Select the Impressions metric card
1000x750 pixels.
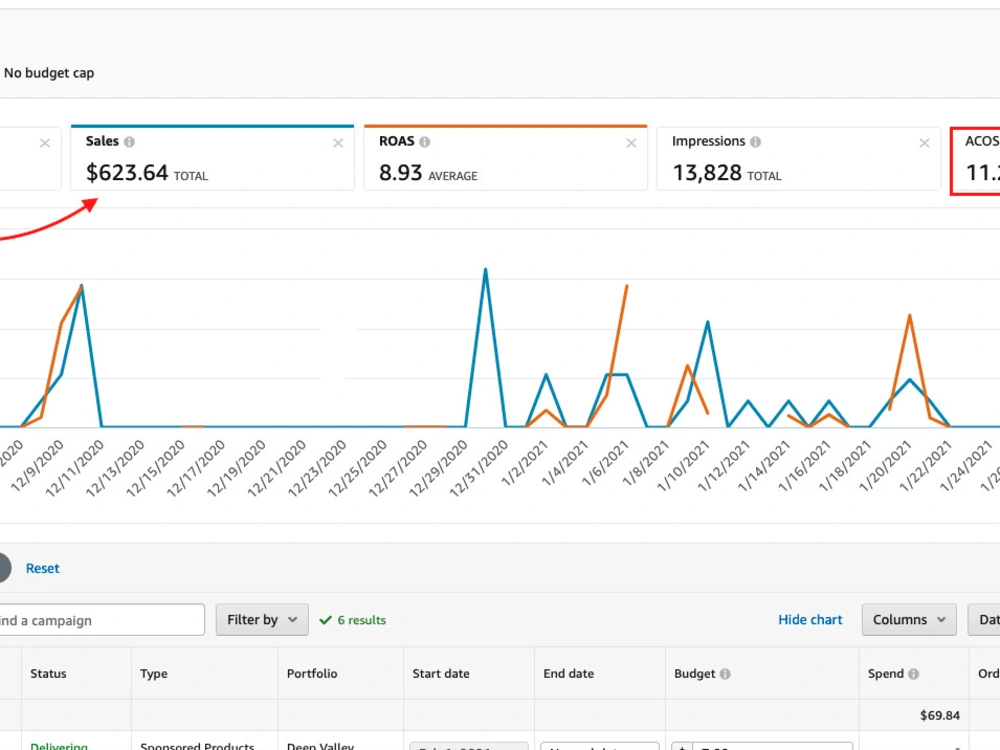[798, 158]
